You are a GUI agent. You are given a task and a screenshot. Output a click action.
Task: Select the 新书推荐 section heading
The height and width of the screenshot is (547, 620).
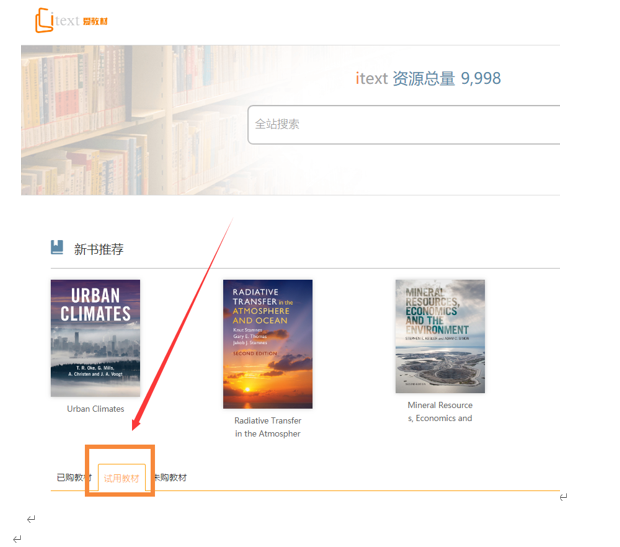(x=98, y=249)
